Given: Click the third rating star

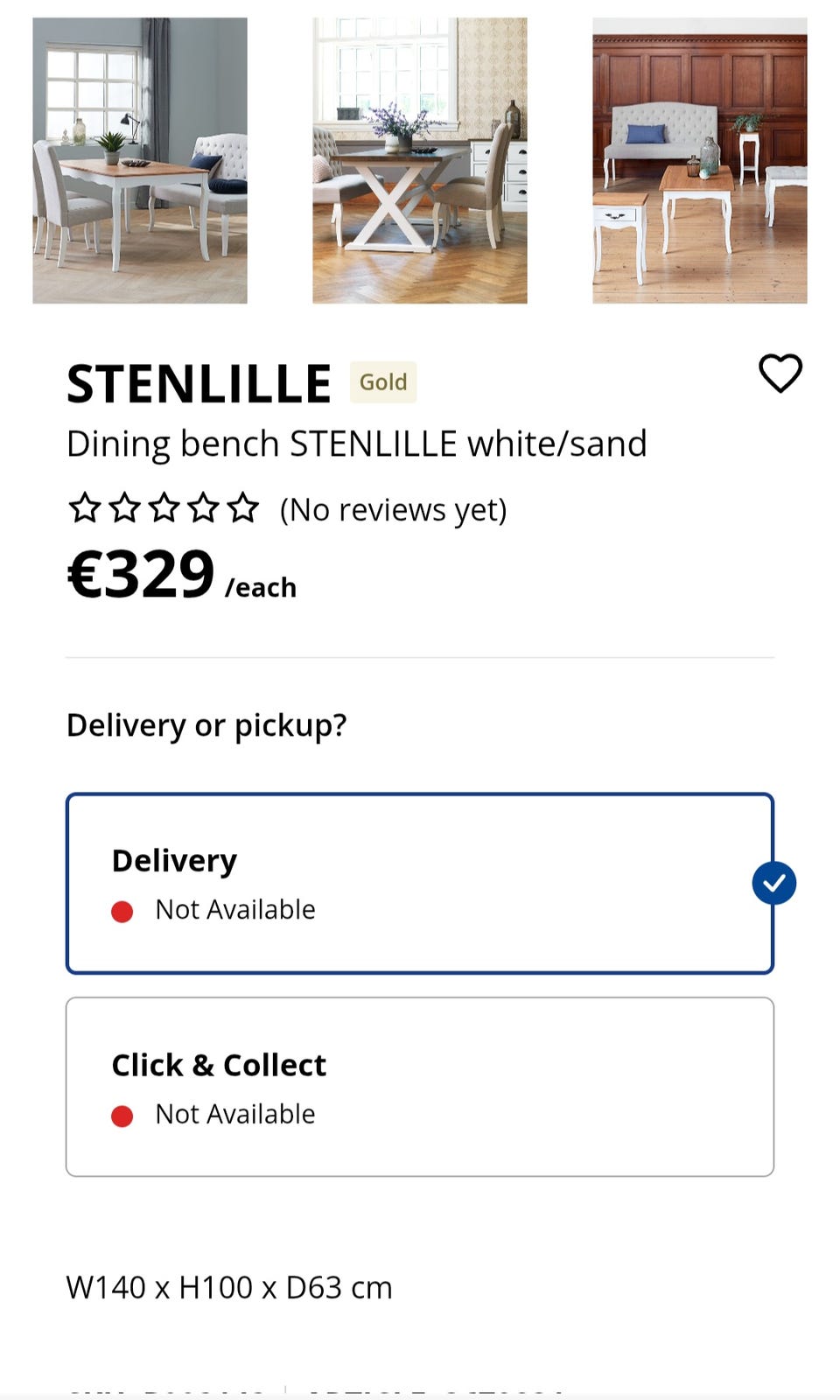Looking at the screenshot, I should 164,507.
